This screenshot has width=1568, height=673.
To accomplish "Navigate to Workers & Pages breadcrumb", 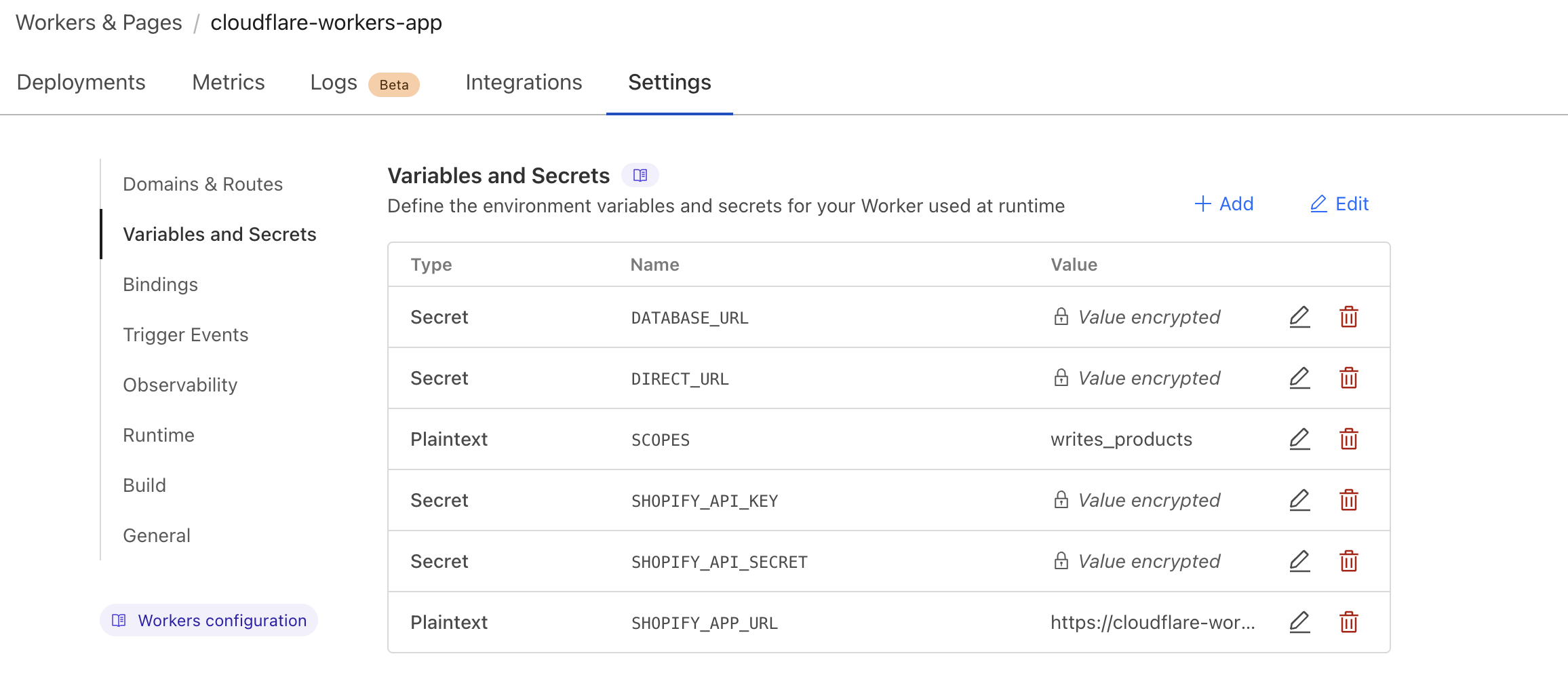I will tap(99, 23).
